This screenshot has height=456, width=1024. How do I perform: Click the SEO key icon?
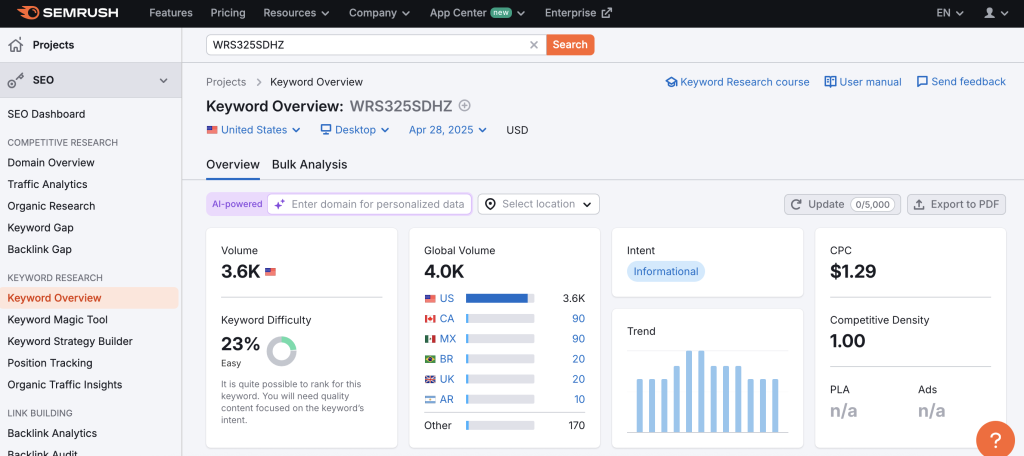pos(16,80)
